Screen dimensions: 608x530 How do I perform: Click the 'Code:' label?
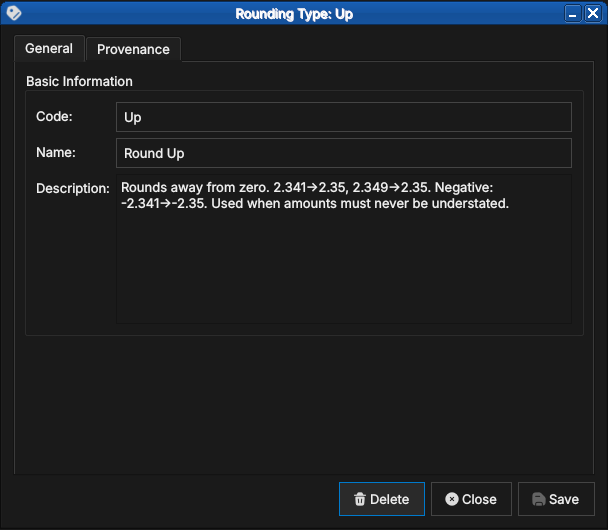[54, 116]
